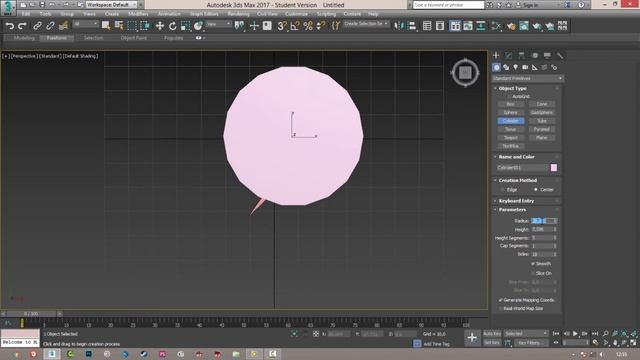Toggle the Auto Key button
Image resolution: width=640 pixels, height=360 pixels.
click(492, 334)
